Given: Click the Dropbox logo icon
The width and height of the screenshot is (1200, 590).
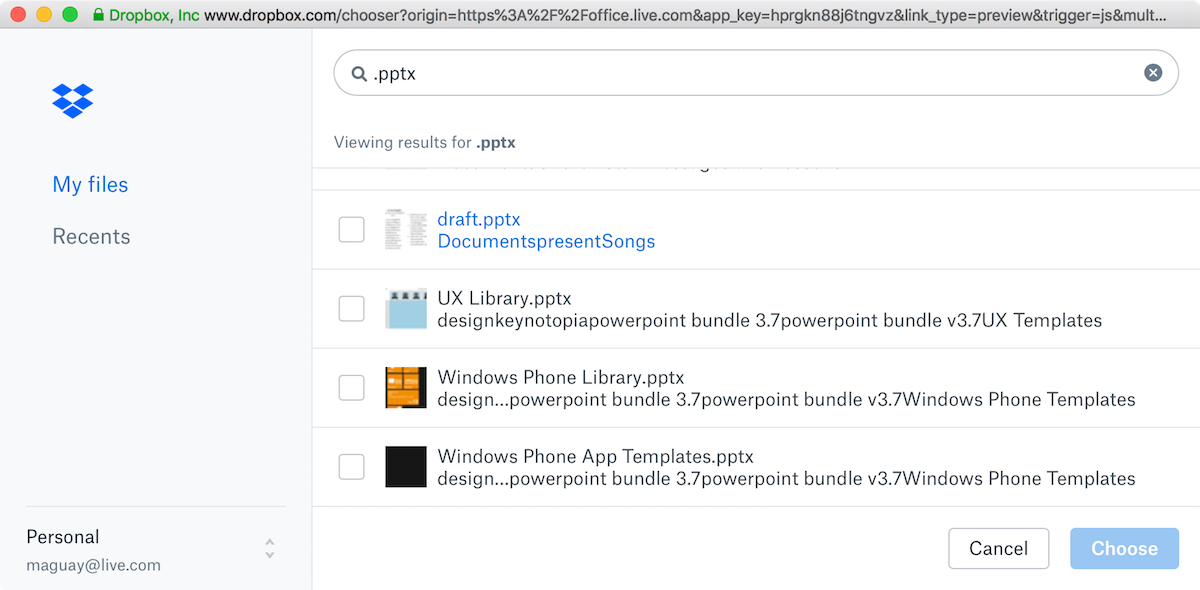Looking at the screenshot, I should point(73,100).
